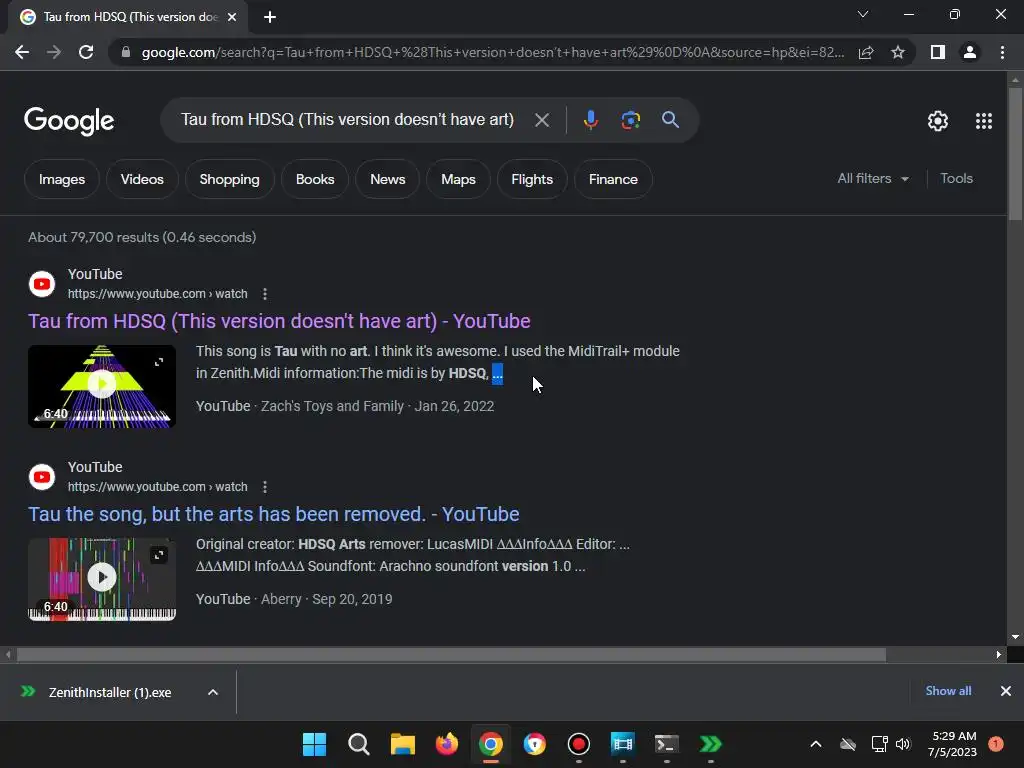Click in the Google search box
Screen dimensions: 1024x768
(347, 120)
